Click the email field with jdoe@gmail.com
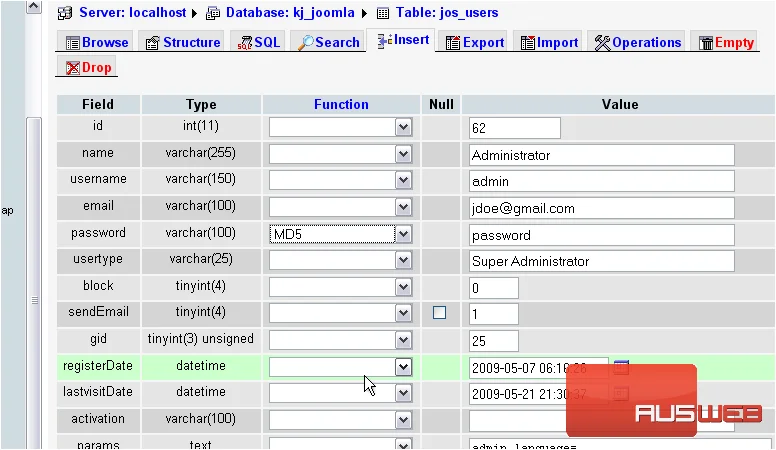The image size is (776, 450). [602, 208]
